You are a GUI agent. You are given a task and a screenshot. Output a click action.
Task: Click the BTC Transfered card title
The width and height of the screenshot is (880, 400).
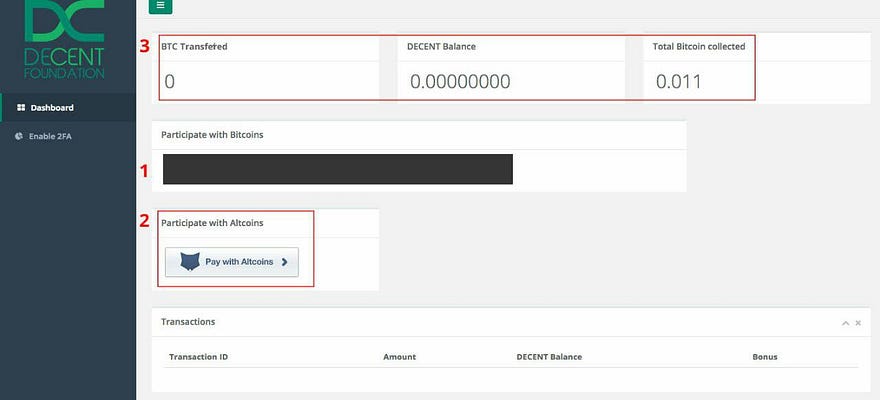(x=194, y=47)
